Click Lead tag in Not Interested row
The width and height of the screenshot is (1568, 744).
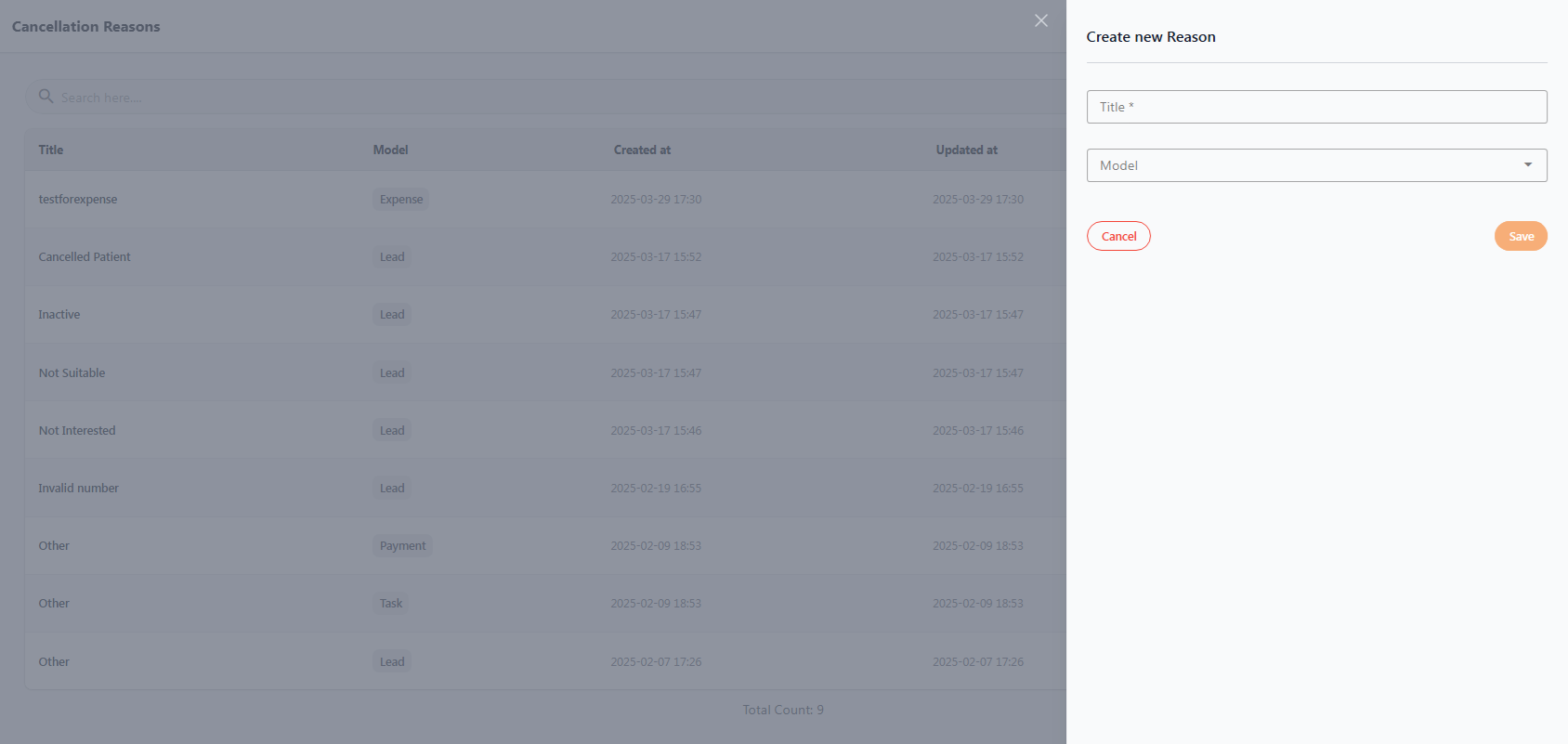pyautogui.click(x=392, y=430)
